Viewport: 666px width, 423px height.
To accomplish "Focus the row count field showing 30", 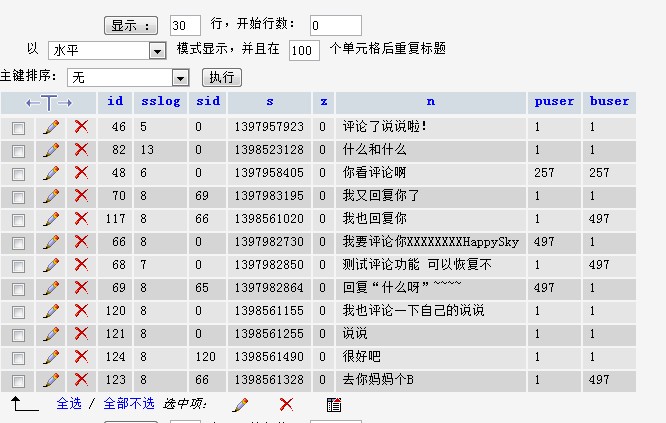I will tap(185, 25).
